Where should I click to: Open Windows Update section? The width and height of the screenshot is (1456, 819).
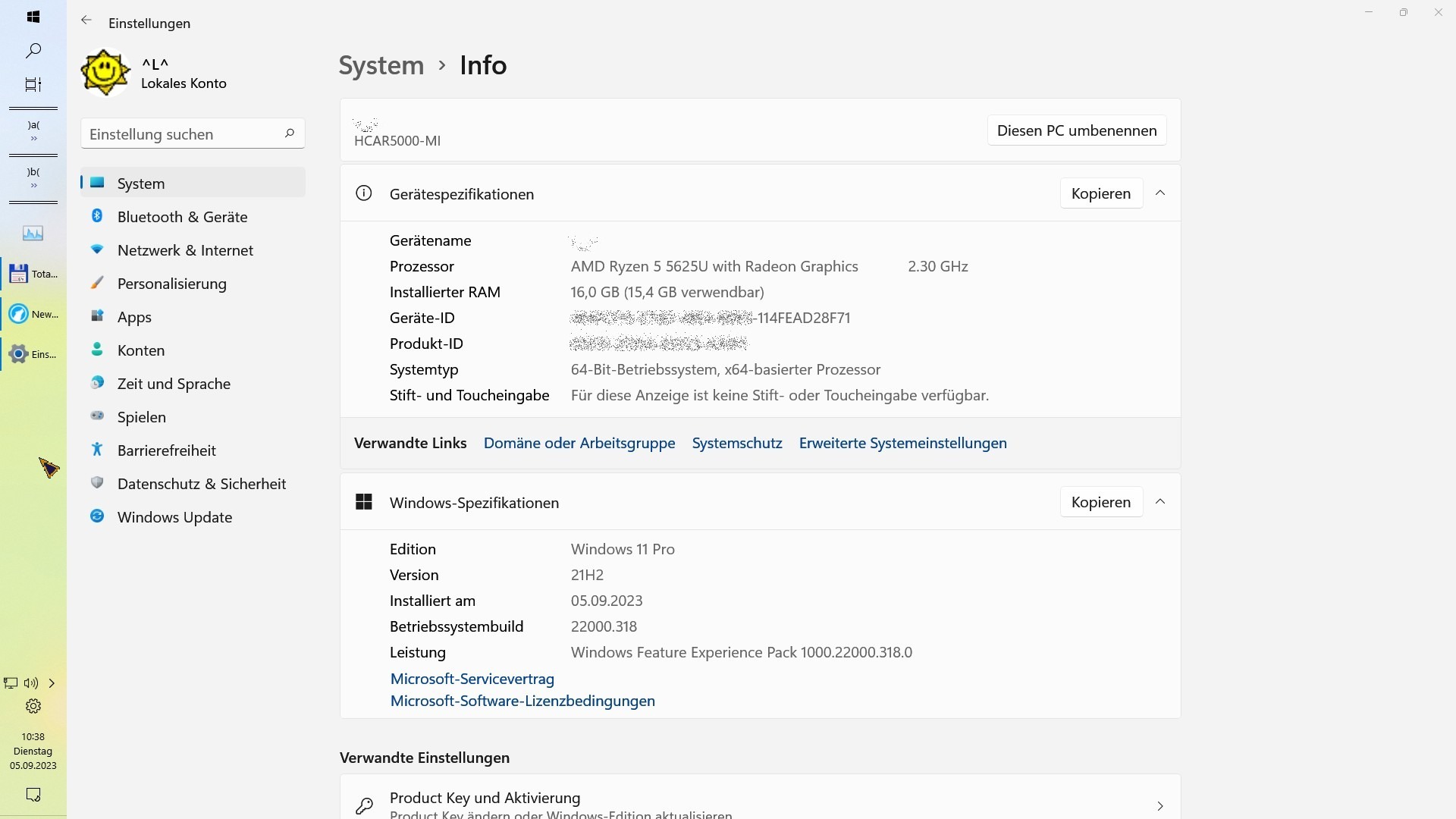point(174,517)
